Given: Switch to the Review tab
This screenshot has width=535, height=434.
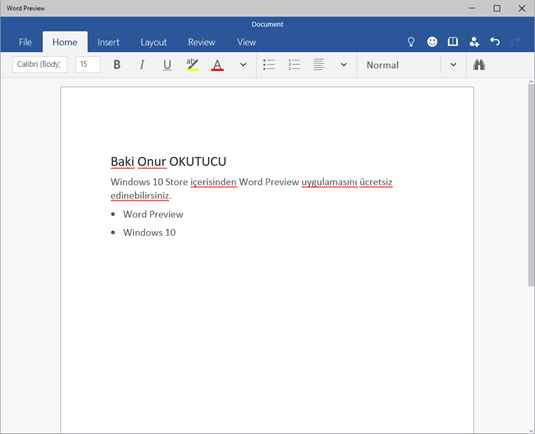Looking at the screenshot, I should (201, 42).
